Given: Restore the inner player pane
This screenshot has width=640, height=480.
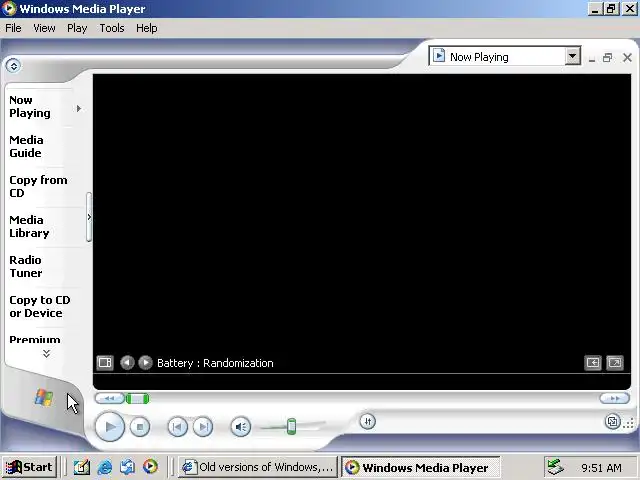Looking at the screenshot, I should click(608, 58).
